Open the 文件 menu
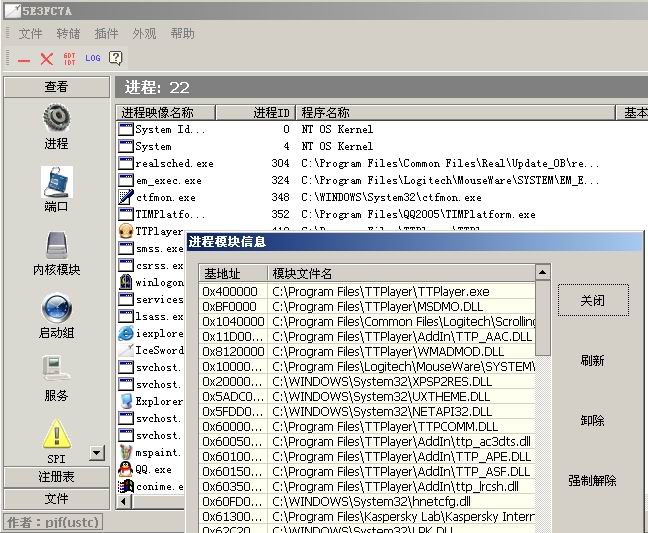Screen dimensions: 648x533 (30, 33)
